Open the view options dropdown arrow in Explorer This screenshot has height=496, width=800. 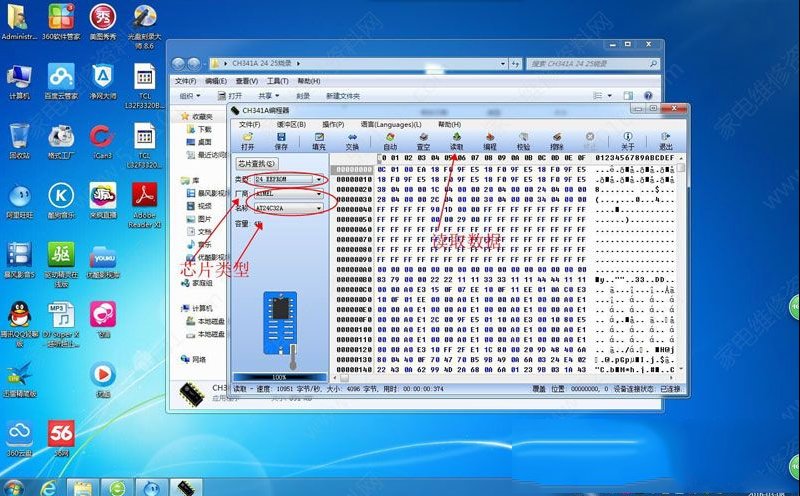point(610,96)
